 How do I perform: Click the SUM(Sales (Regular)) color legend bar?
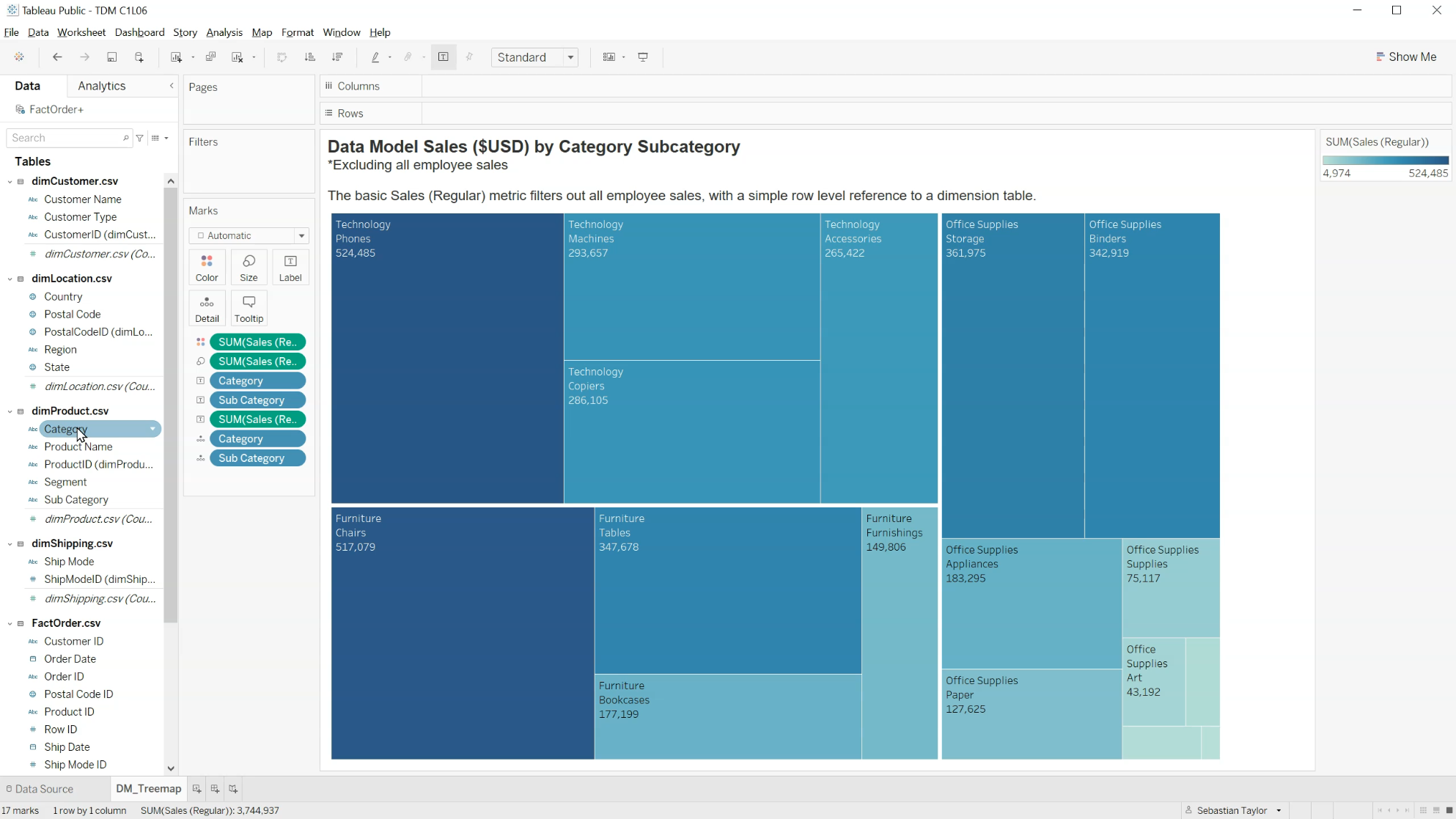[1385, 160]
